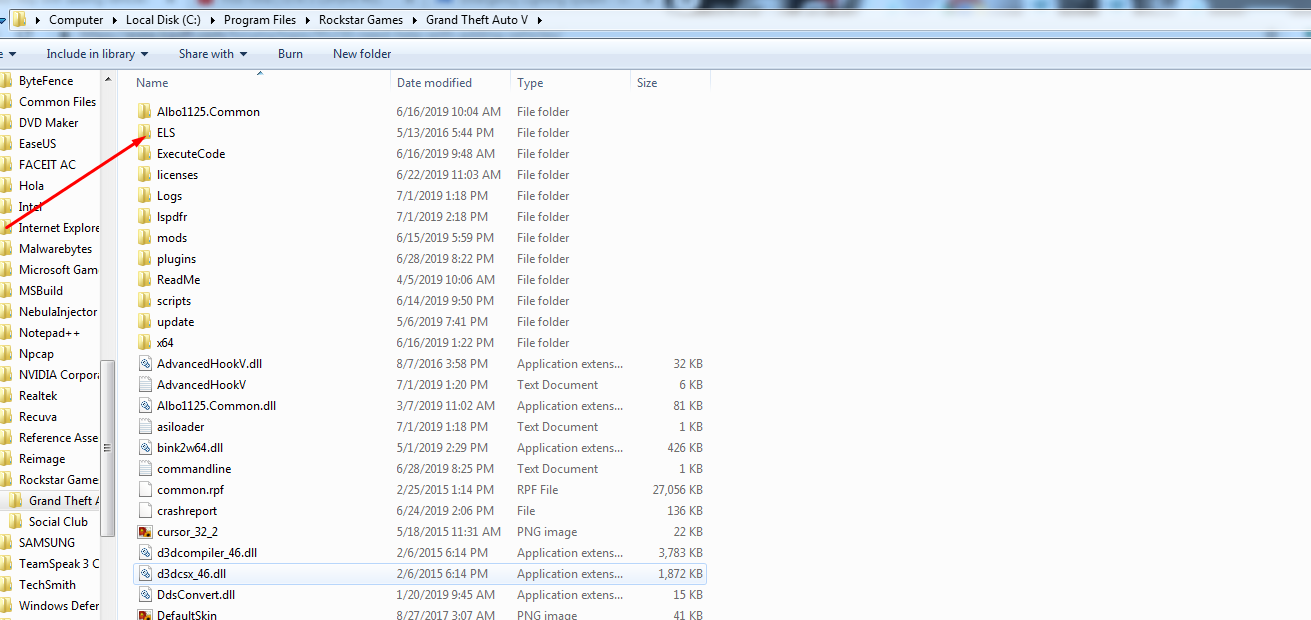1311x620 pixels.
Task: Select the update folder icon
Action: pyautogui.click(x=145, y=322)
